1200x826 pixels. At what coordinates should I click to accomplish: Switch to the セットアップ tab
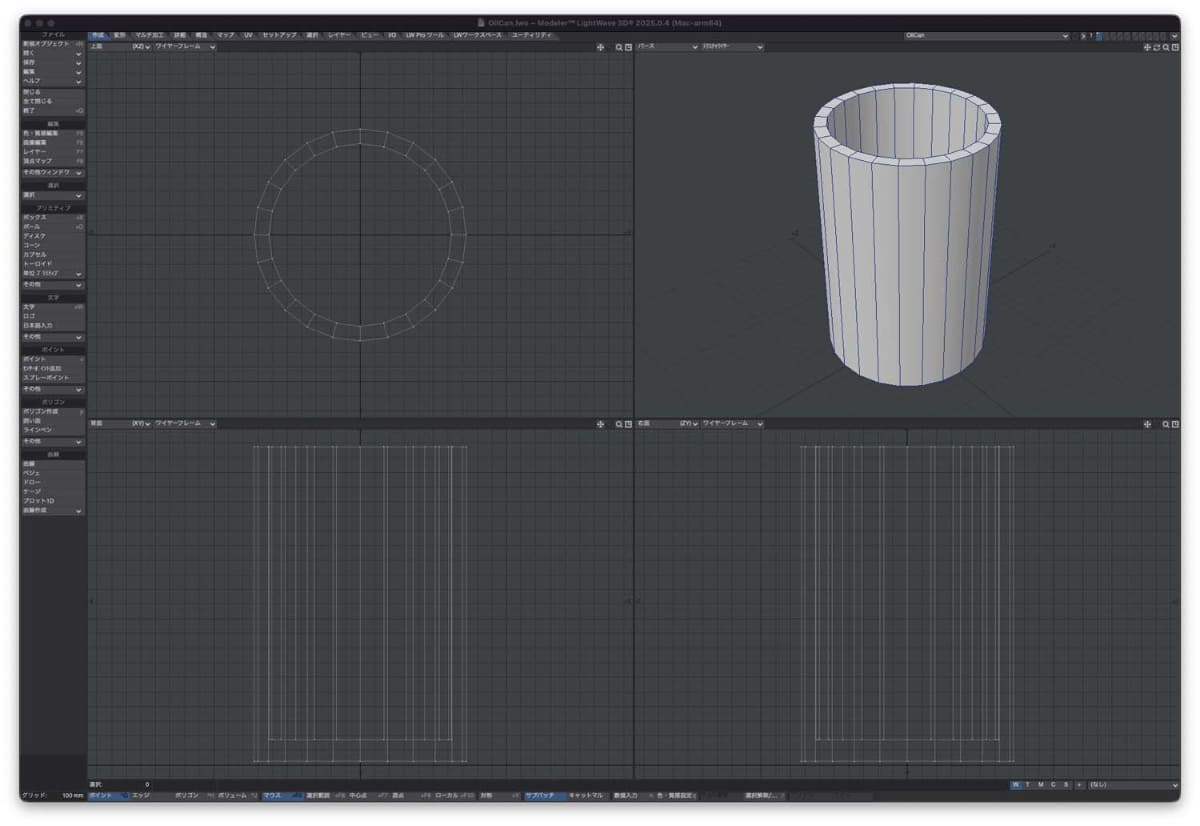point(280,35)
